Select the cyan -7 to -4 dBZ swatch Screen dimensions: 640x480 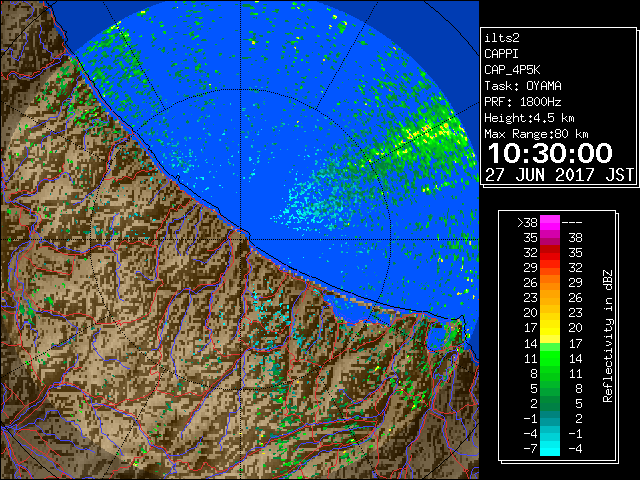pyautogui.click(x=550, y=448)
